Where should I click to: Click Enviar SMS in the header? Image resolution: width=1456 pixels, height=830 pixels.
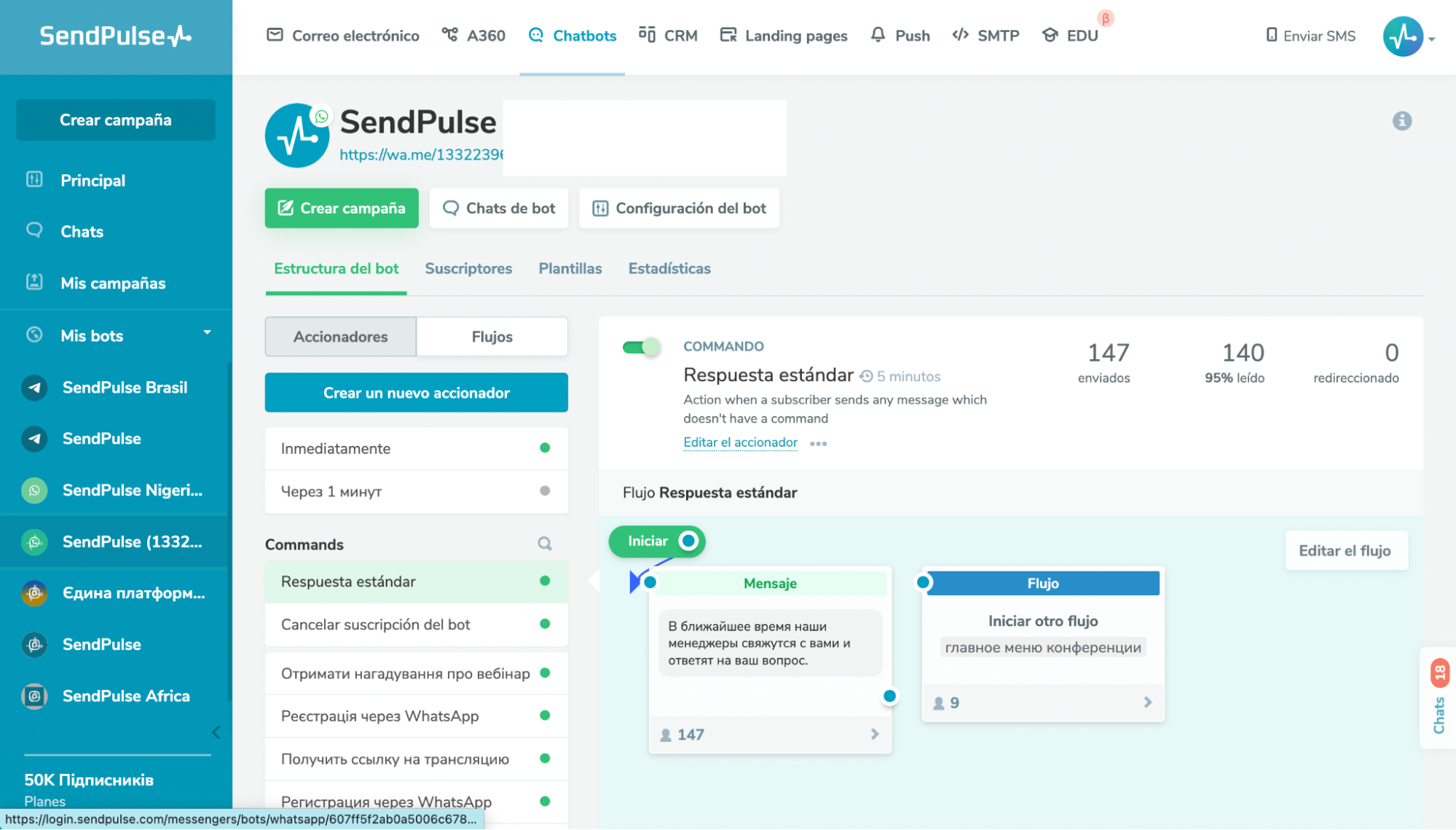1310,36
